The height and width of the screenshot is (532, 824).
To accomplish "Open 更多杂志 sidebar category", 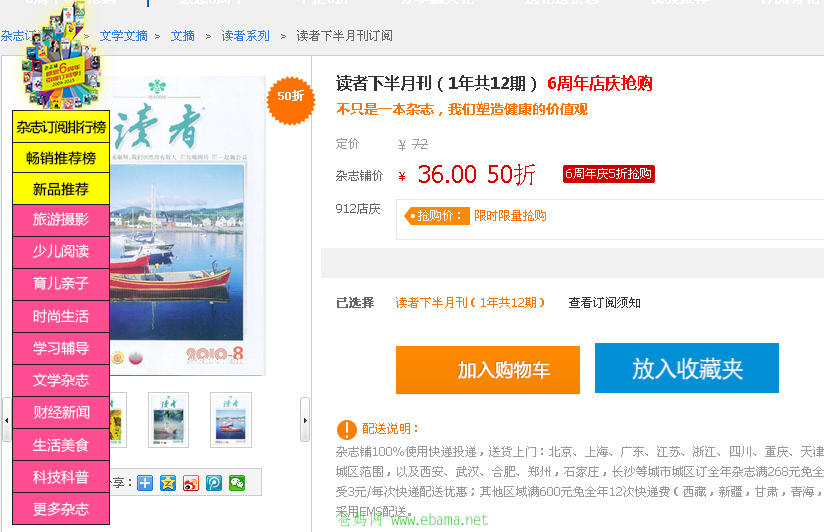I will 61,508.
